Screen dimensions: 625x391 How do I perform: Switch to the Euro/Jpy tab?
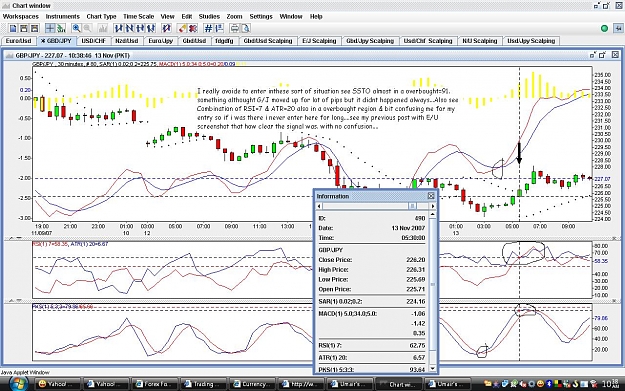coord(161,41)
